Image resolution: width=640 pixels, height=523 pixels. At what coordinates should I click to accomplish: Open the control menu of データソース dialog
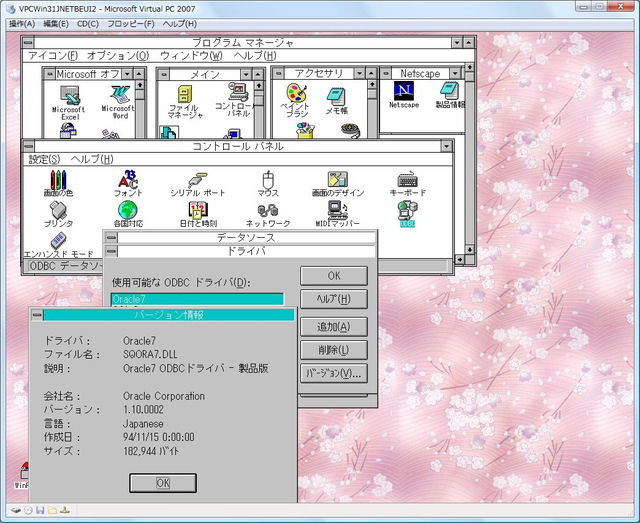(111, 237)
